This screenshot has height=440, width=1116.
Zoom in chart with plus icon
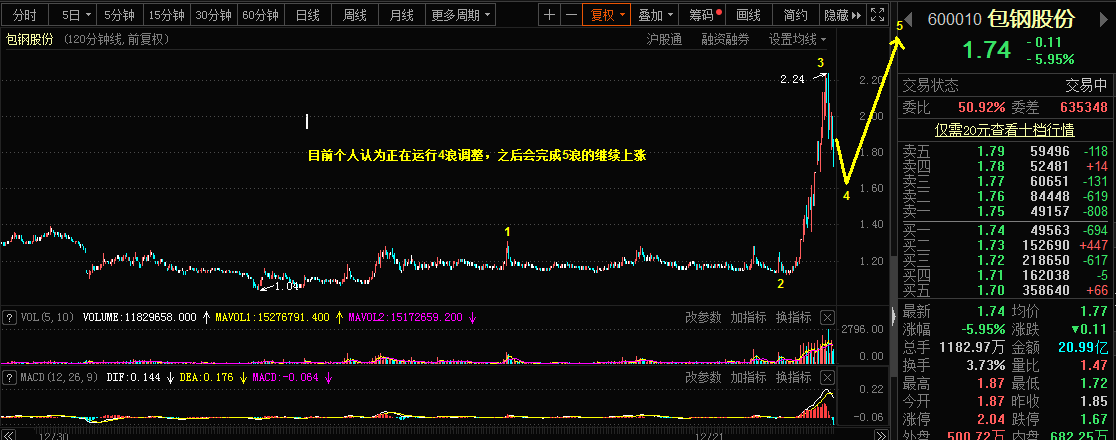pyautogui.click(x=549, y=14)
